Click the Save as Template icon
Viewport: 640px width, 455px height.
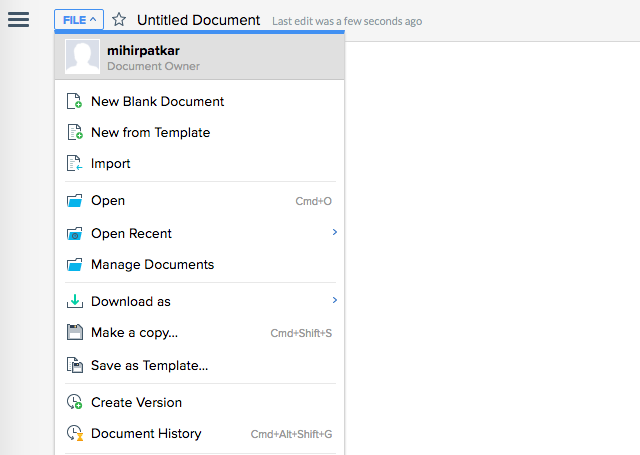pos(75,365)
